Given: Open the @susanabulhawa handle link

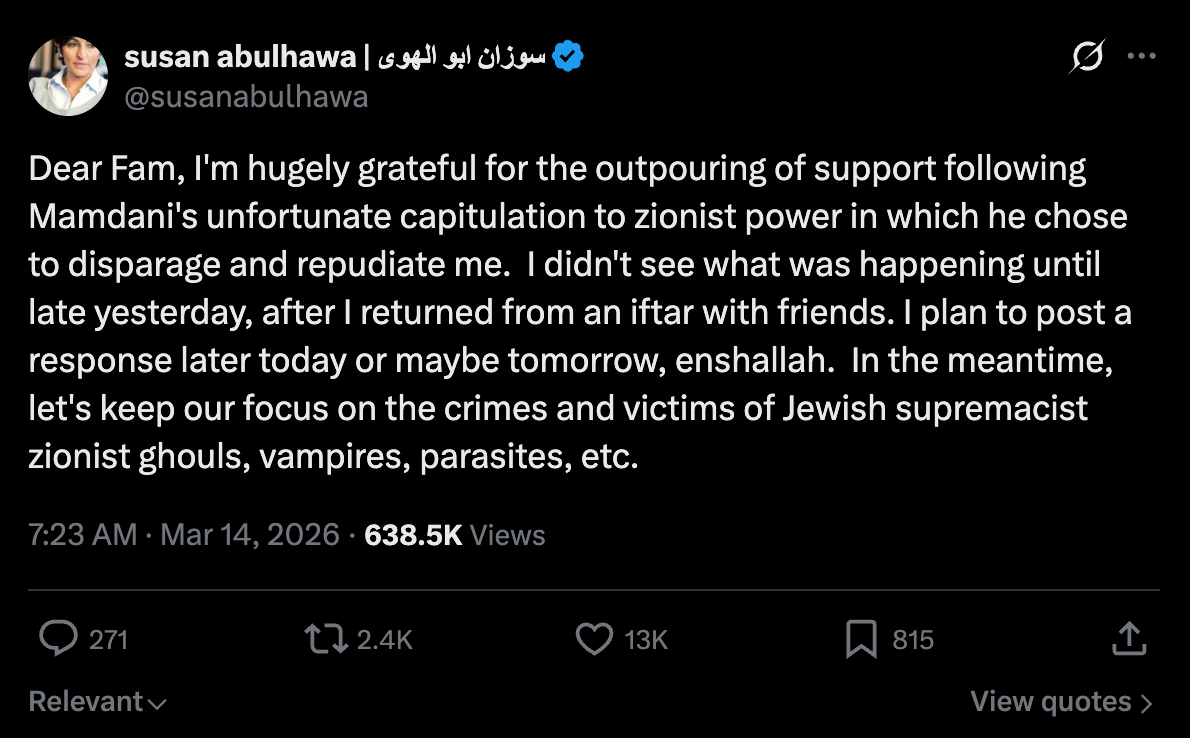Looking at the screenshot, I should click(x=246, y=97).
